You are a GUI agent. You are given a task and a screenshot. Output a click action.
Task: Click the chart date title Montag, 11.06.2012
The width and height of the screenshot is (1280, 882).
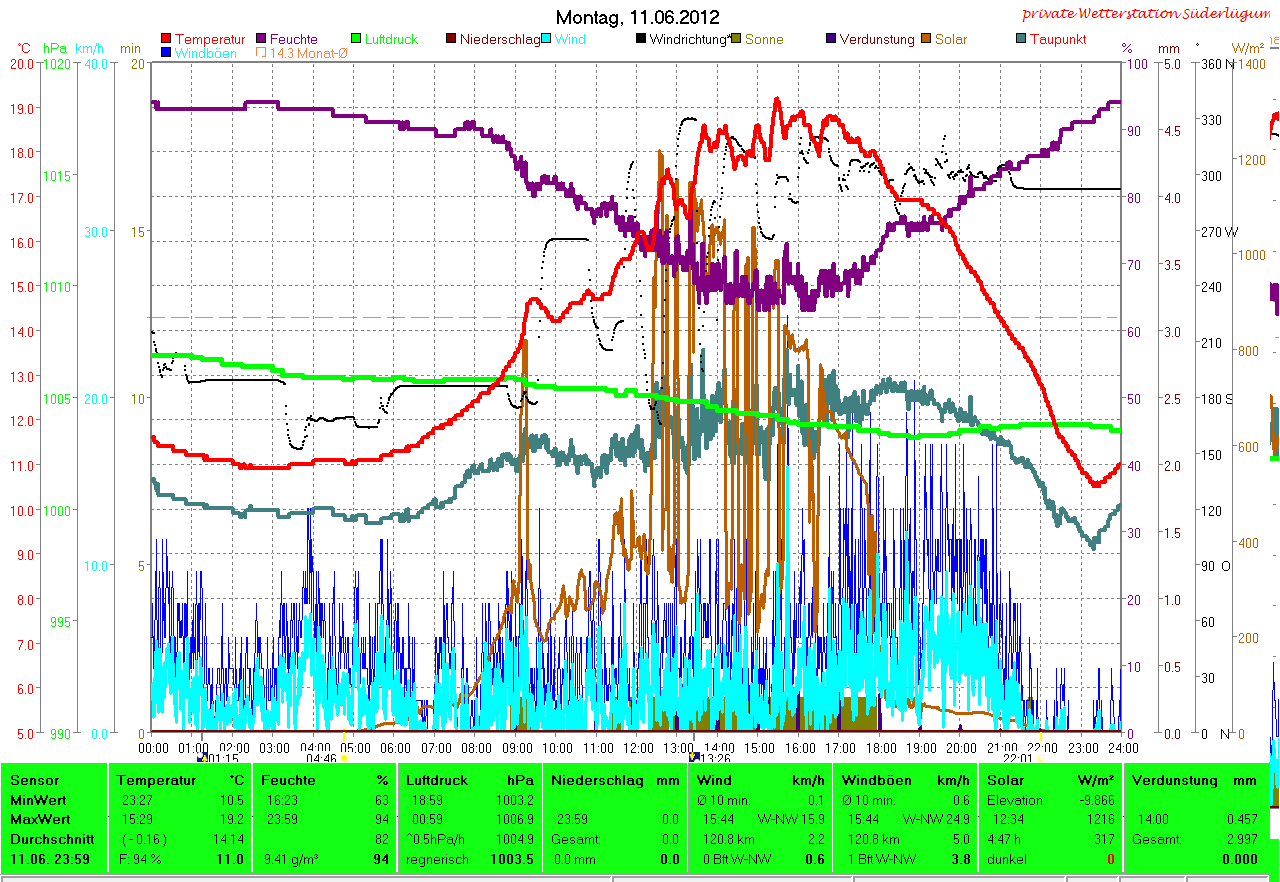637,17
